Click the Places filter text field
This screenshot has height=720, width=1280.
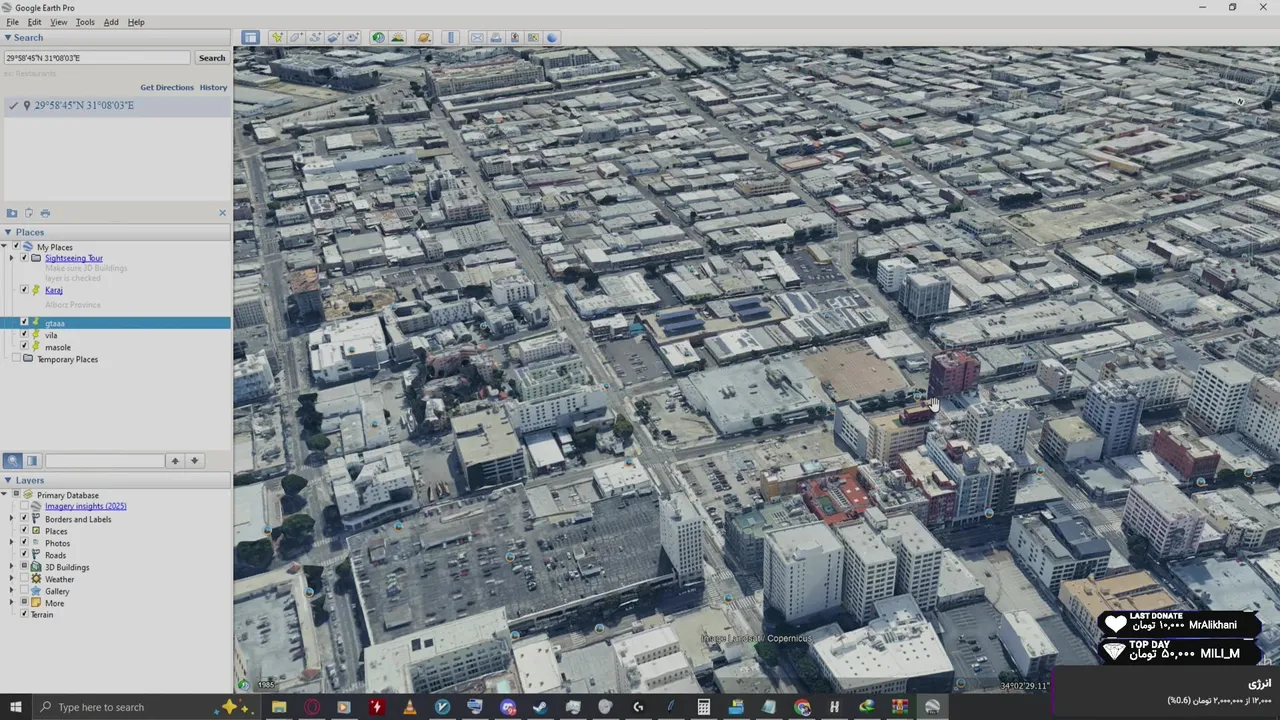(104, 461)
